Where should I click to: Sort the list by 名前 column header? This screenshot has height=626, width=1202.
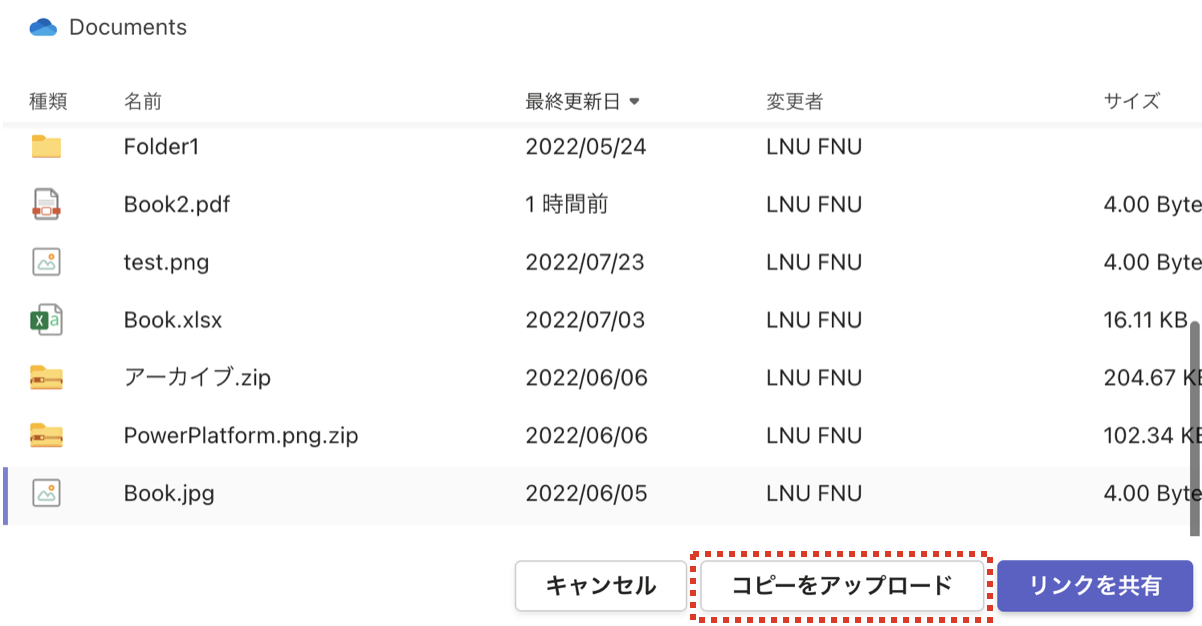[143, 101]
